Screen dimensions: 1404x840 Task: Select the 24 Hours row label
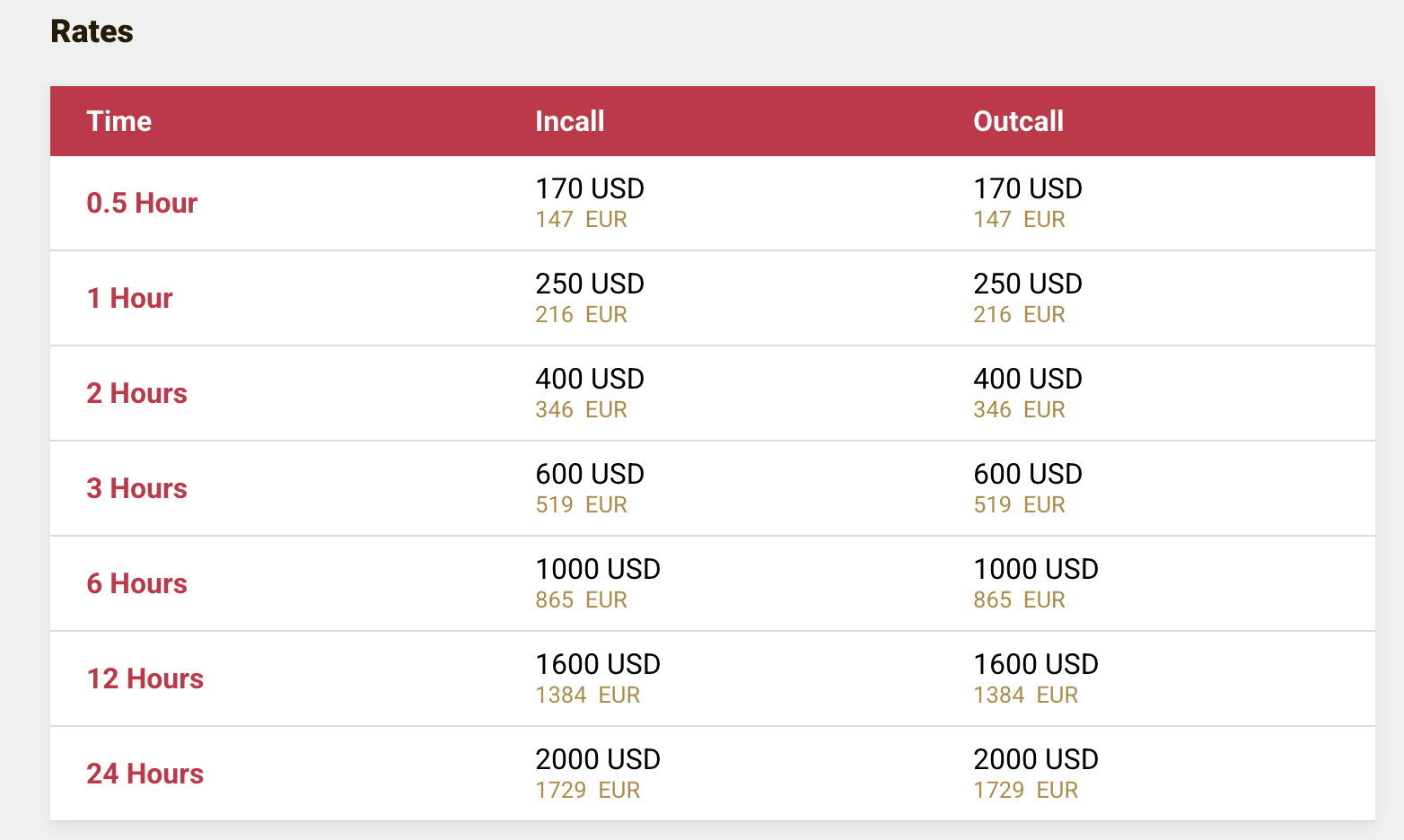tap(145, 774)
